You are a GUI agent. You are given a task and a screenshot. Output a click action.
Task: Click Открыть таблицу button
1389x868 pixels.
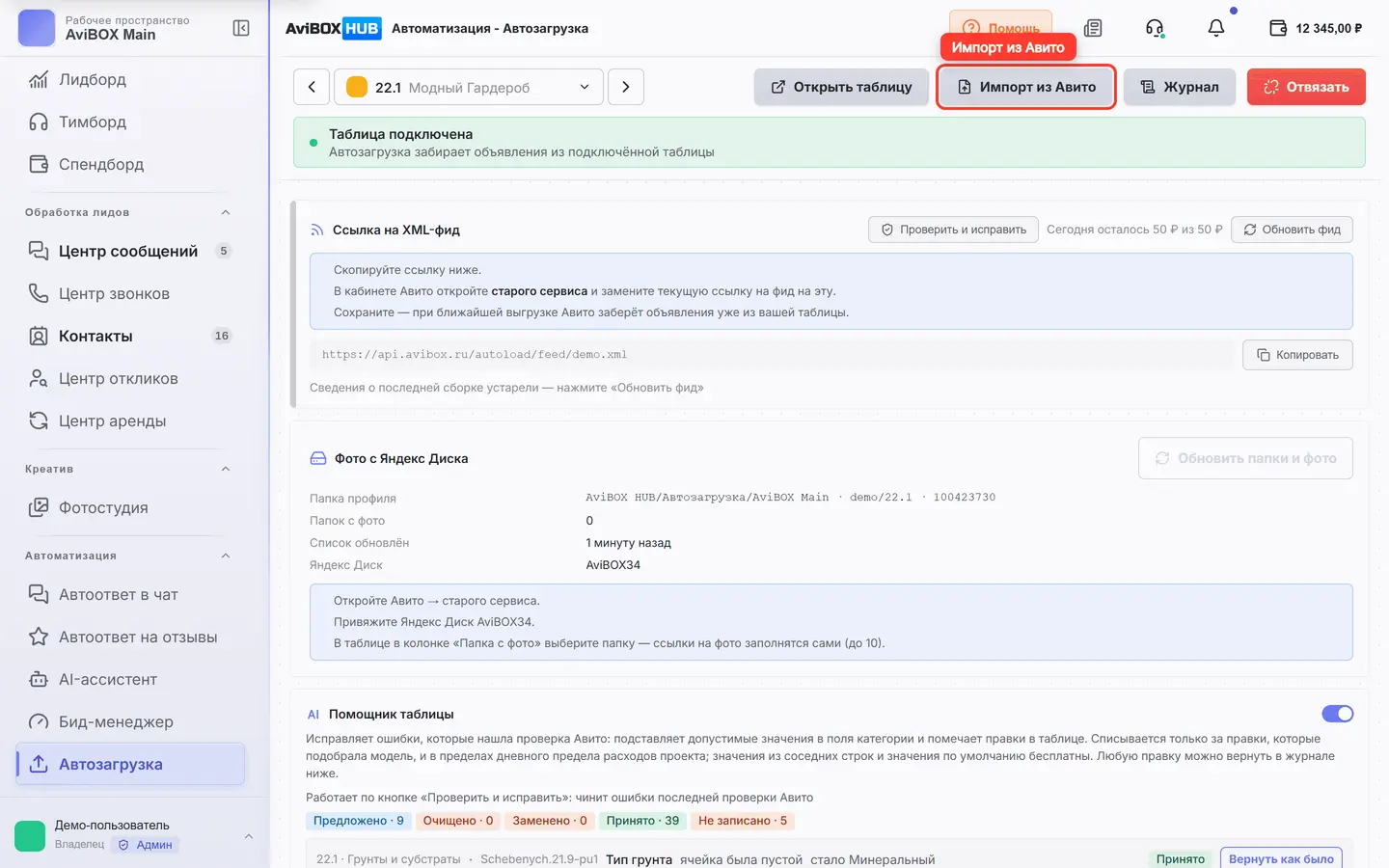point(842,87)
